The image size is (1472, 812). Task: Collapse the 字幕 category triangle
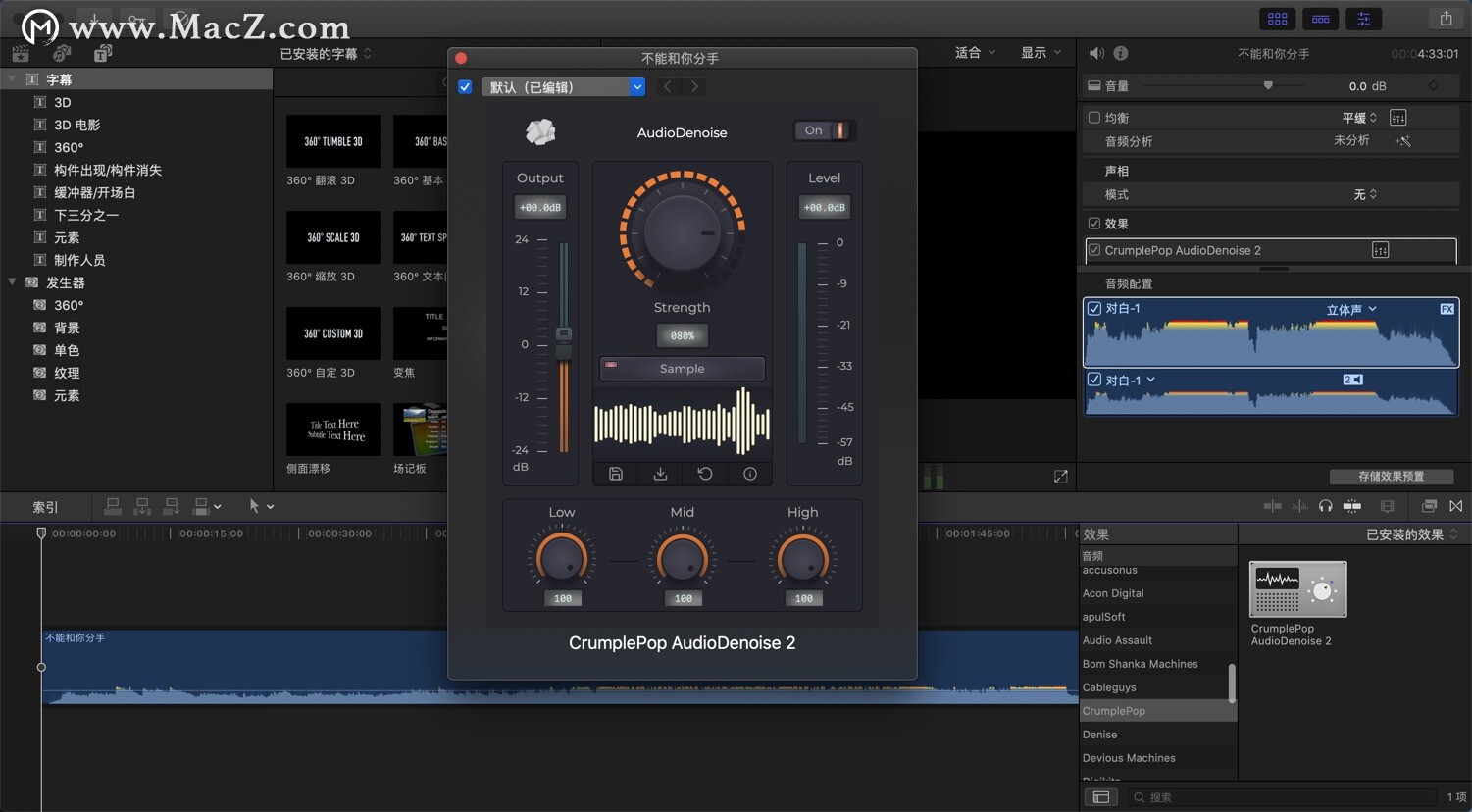tap(13, 79)
